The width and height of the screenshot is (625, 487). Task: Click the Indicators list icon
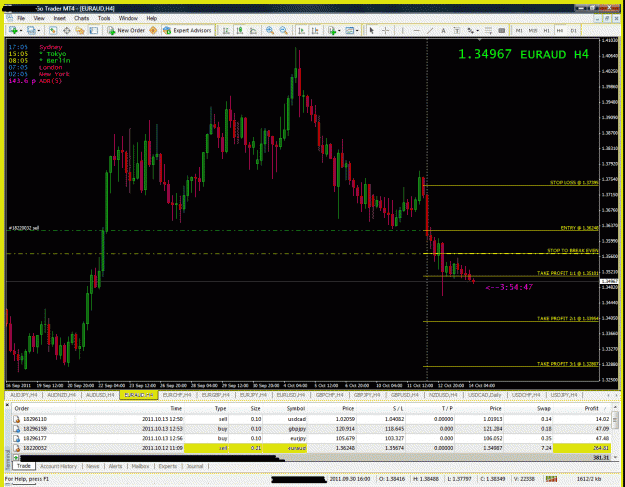coord(332,30)
